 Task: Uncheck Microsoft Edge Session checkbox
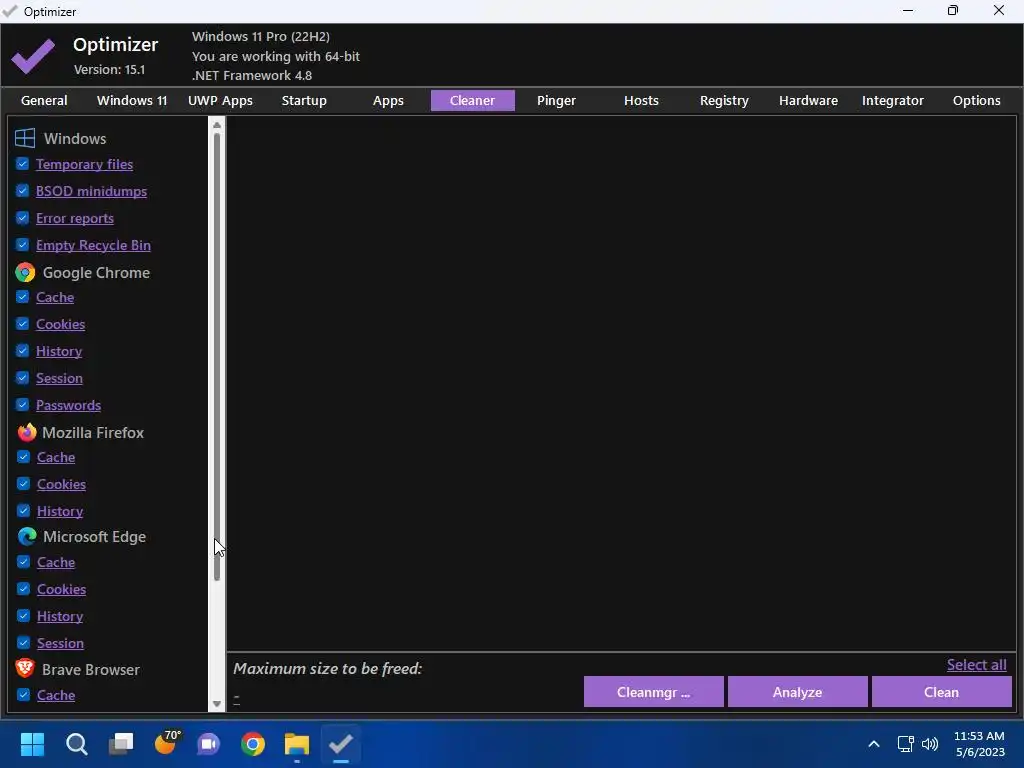pos(24,643)
